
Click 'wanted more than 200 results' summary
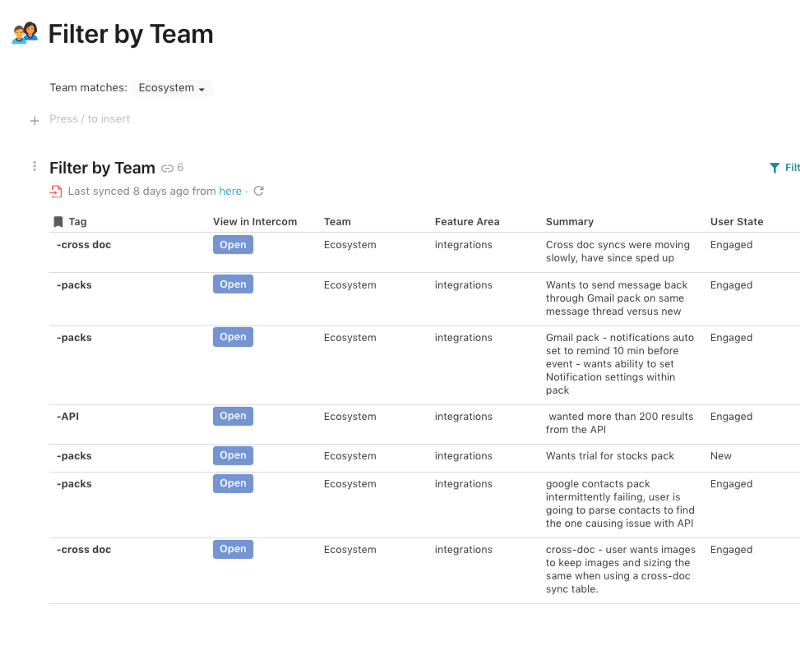[619, 423]
